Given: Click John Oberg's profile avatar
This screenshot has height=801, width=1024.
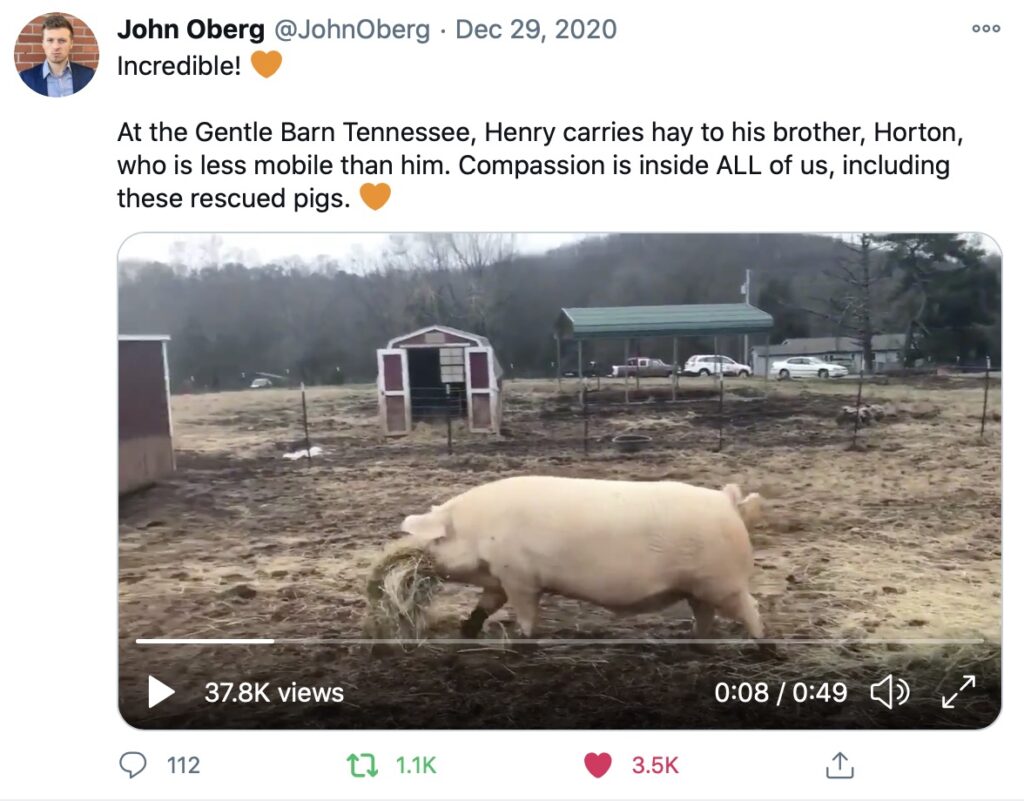Looking at the screenshot, I should [x=57, y=55].
